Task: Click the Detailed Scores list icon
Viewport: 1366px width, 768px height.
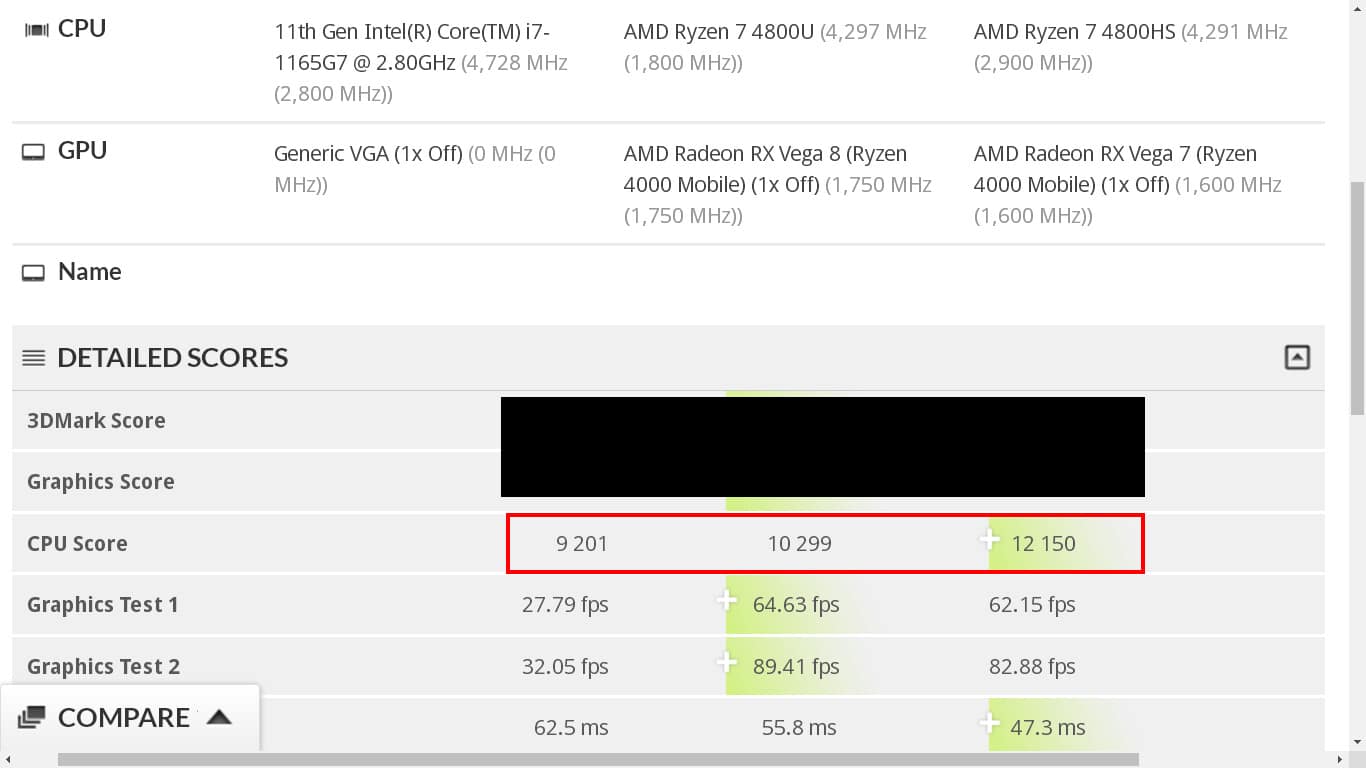Action: pyautogui.click(x=34, y=358)
